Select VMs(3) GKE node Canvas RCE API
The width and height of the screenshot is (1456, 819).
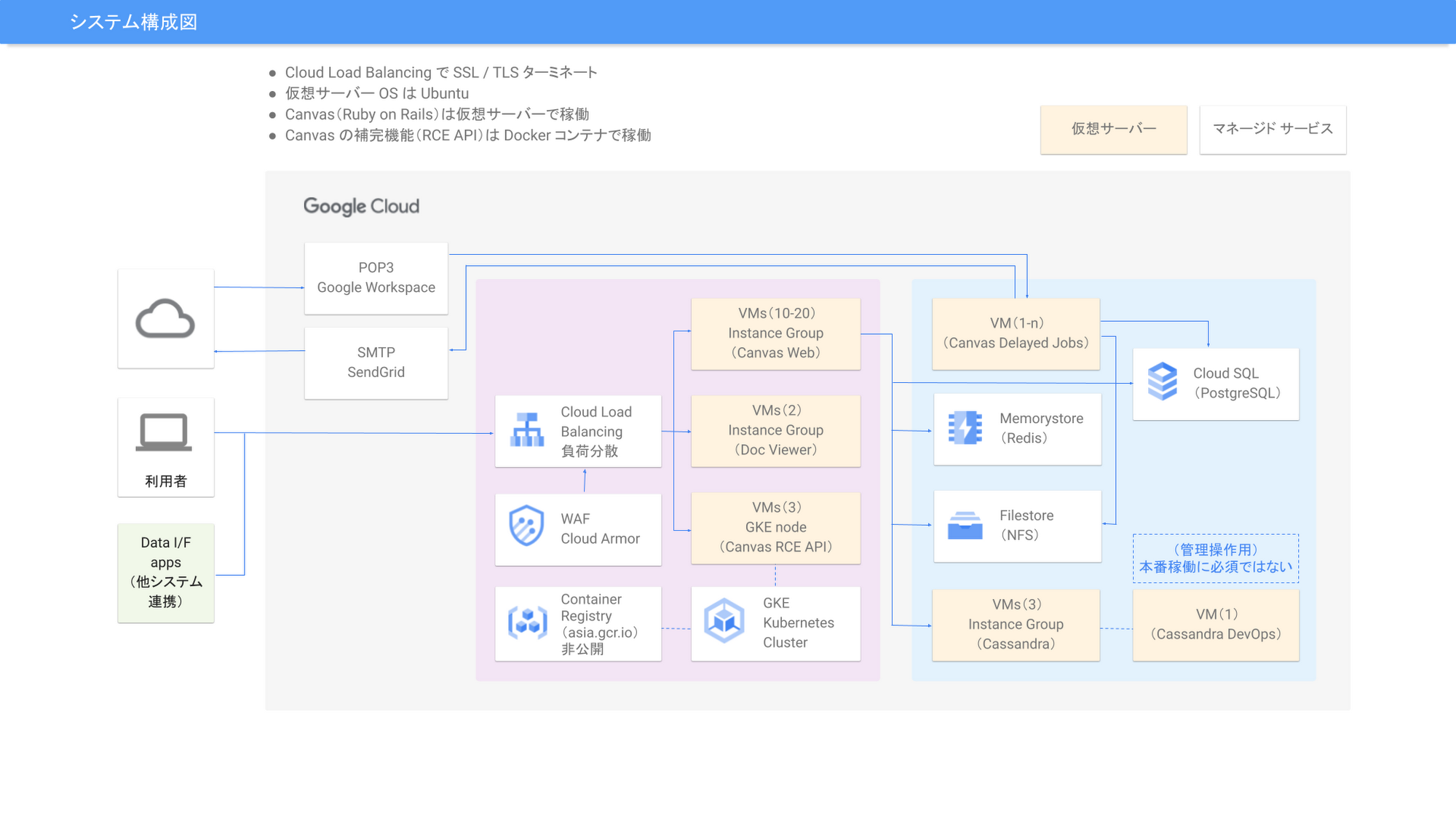point(776,528)
